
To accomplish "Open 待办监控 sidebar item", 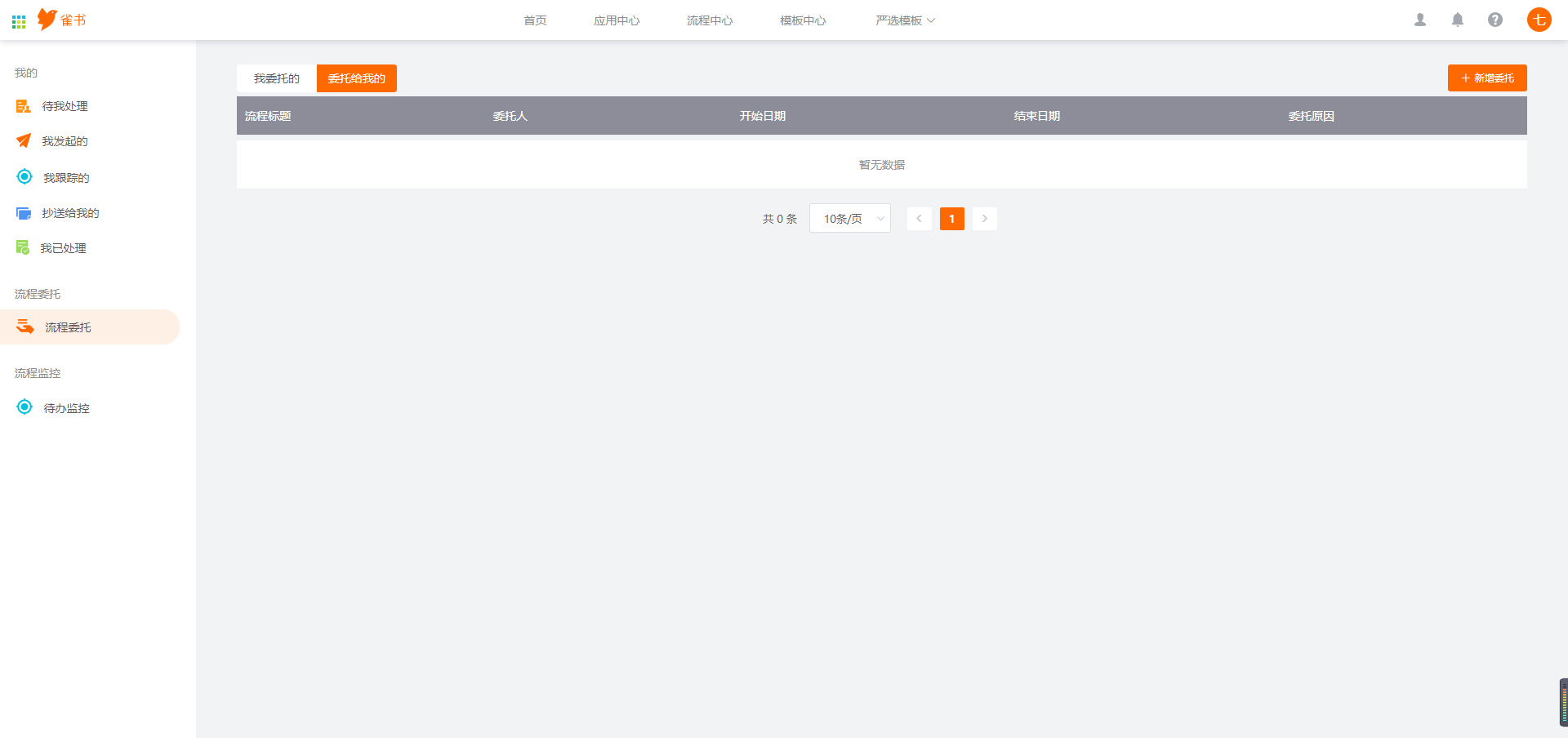I will click(90, 408).
